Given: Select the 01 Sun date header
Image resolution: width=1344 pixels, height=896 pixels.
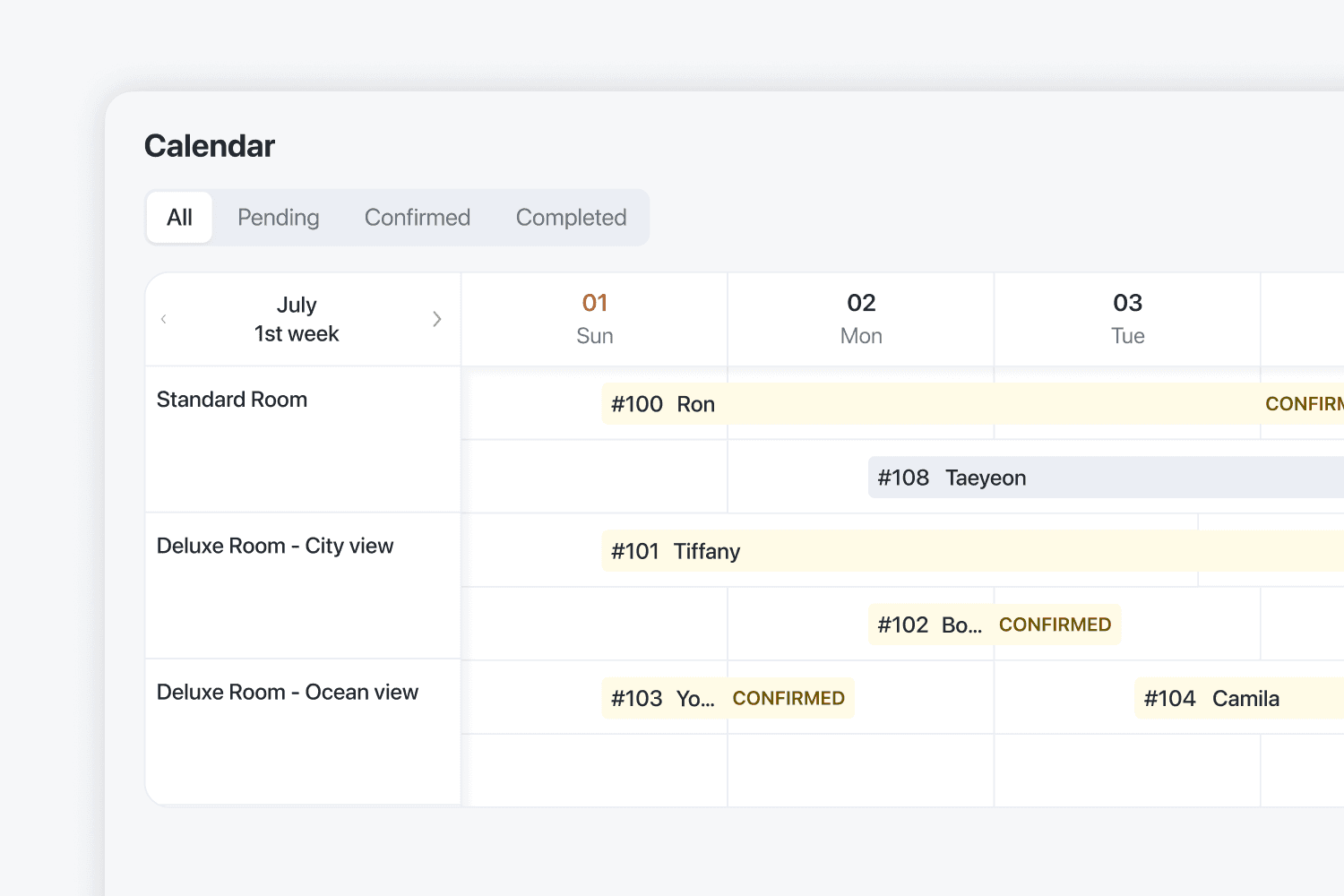Looking at the screenshot, I should coord(595,319).
